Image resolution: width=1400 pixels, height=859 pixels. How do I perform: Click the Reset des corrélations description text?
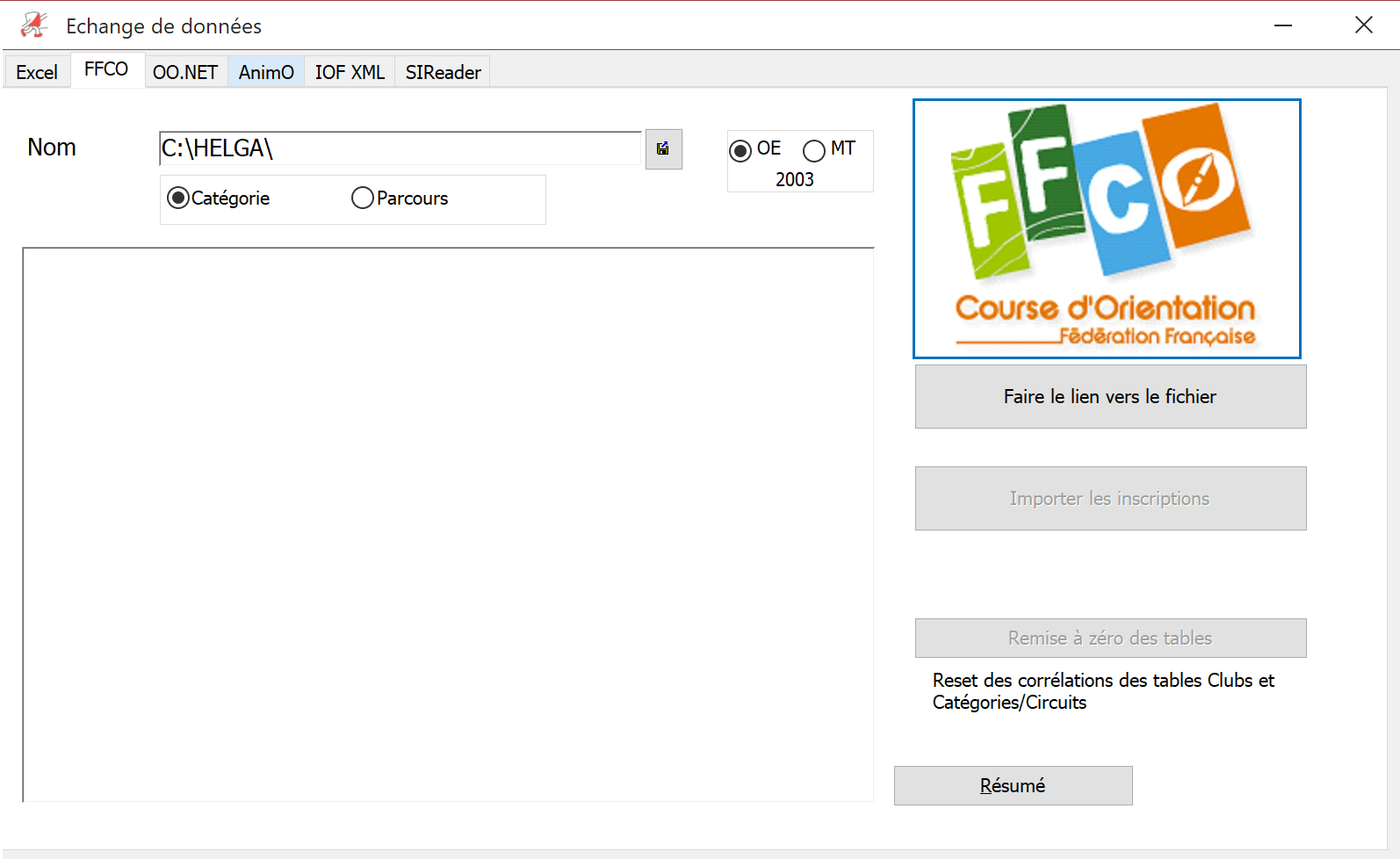(x=1103, y=691)
